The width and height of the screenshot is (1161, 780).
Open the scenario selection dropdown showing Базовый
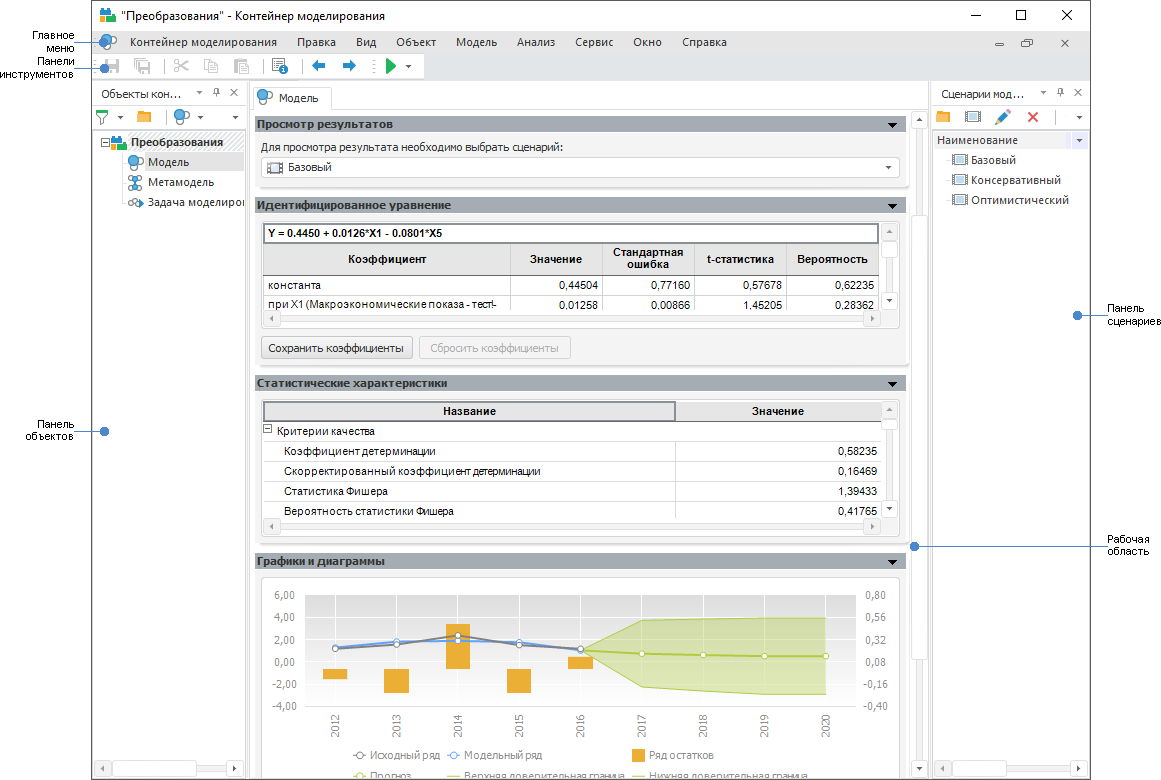pyautogui.click(x=887, y=168)
